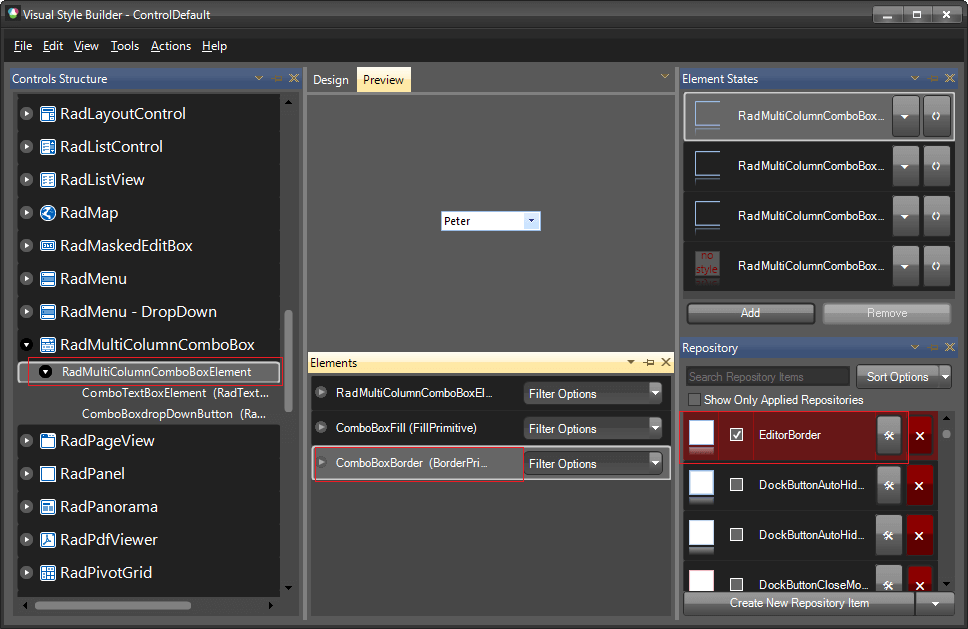This screenshot has height=629, width=968.
Task: Select ComboBoxdropDownButton in the tree
Action: (173, 414)
